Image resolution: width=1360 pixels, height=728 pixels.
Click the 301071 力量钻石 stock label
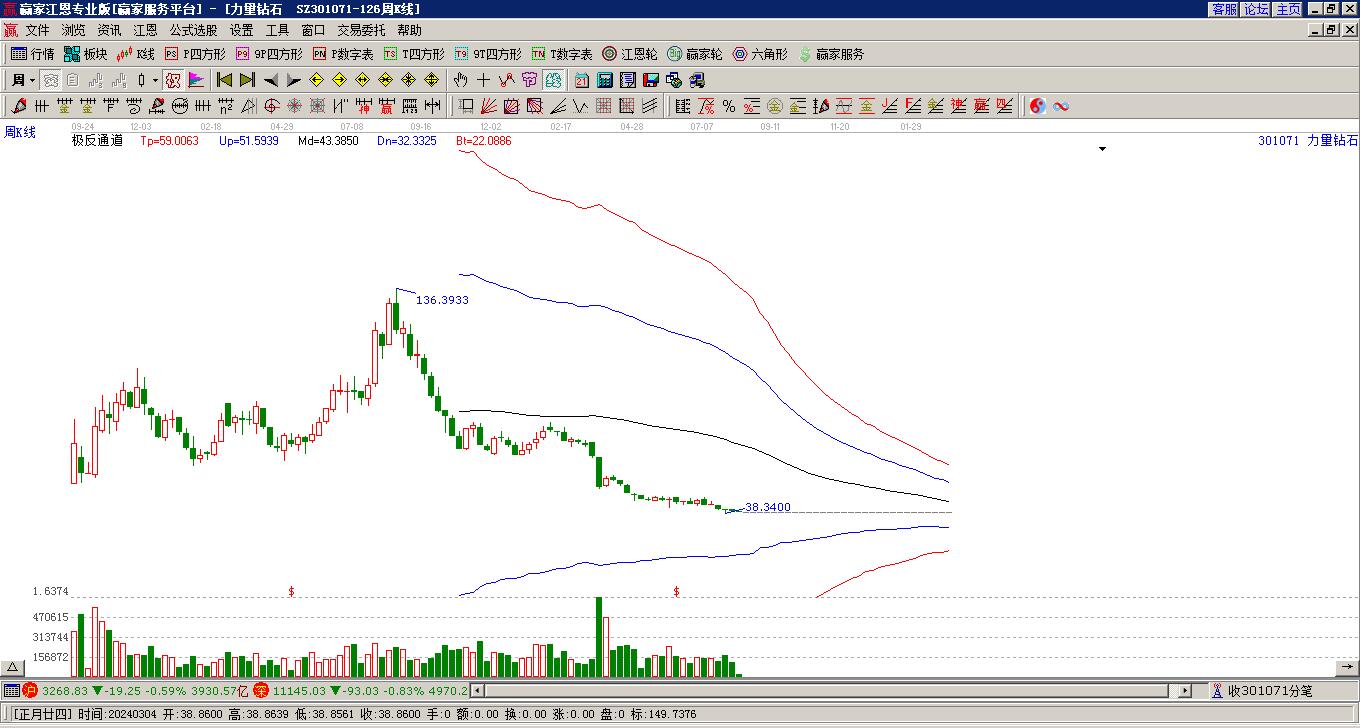coord(1308,141)
